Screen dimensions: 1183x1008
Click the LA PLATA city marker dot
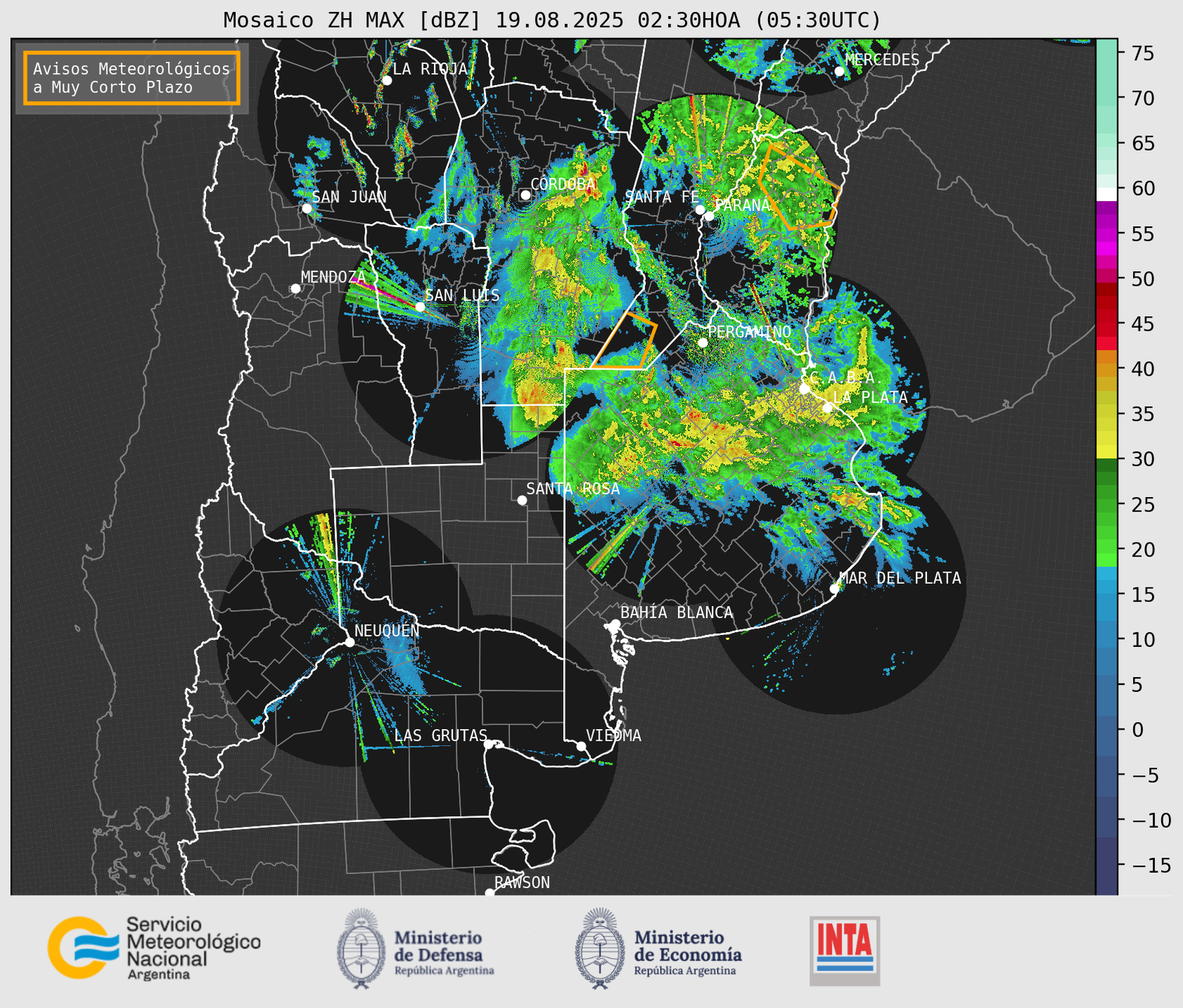point(827,407)
